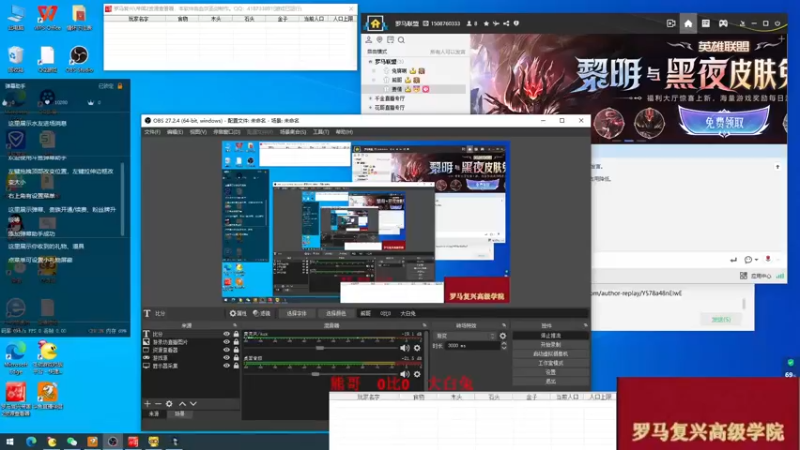Click 设置 button in OBS controls

(x=551, y=372)
